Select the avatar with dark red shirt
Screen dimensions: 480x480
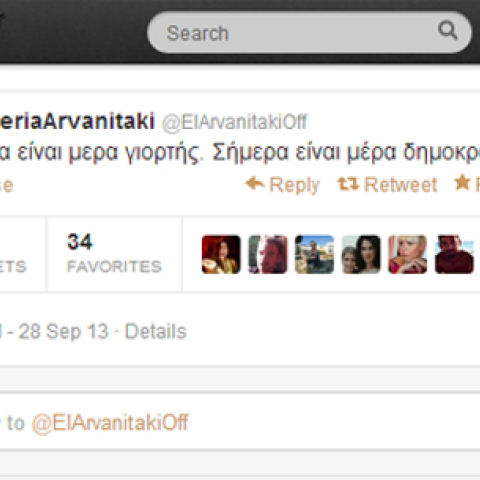point(454,254)
